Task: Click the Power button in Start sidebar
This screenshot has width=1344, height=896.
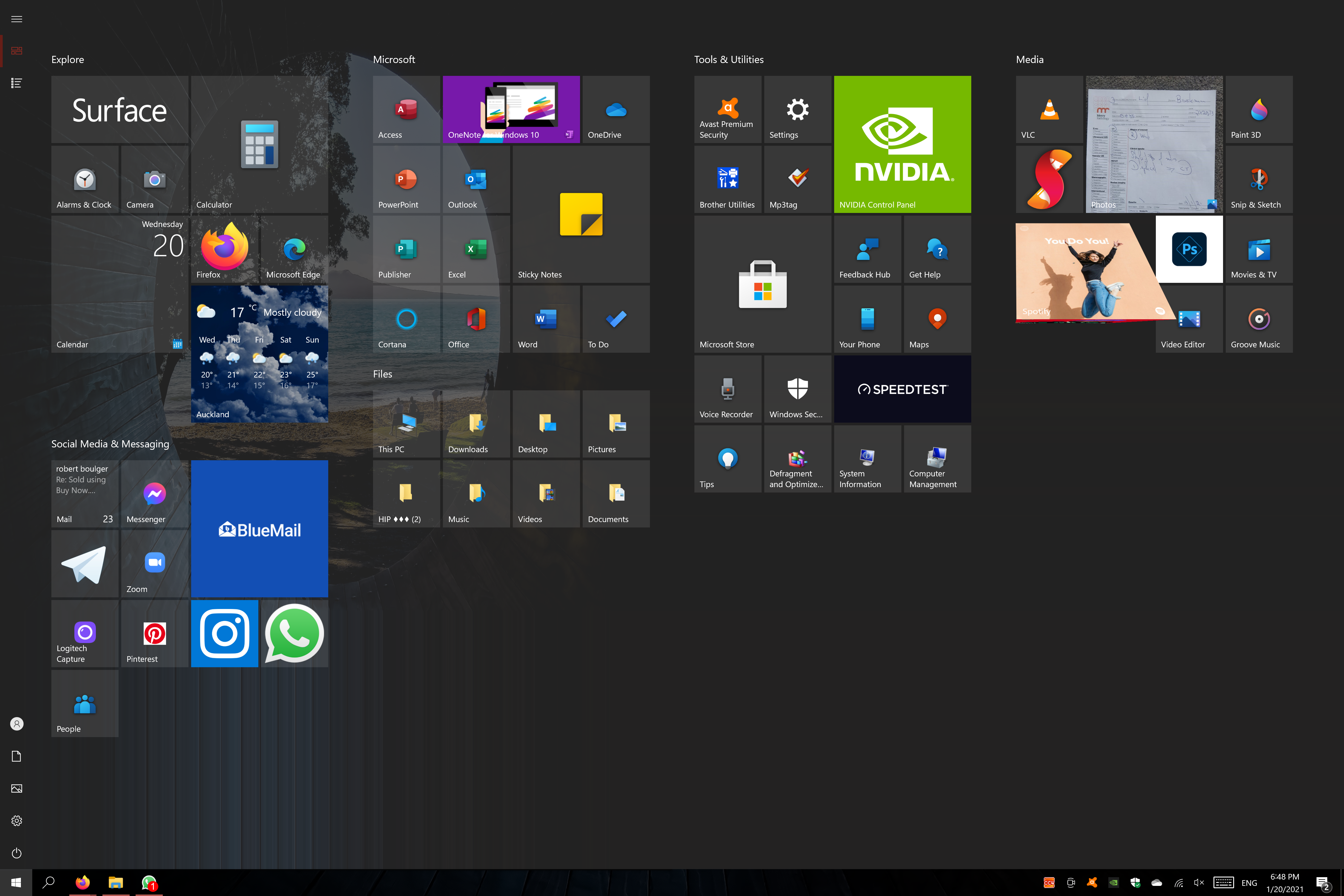Action: click(16, 853)
